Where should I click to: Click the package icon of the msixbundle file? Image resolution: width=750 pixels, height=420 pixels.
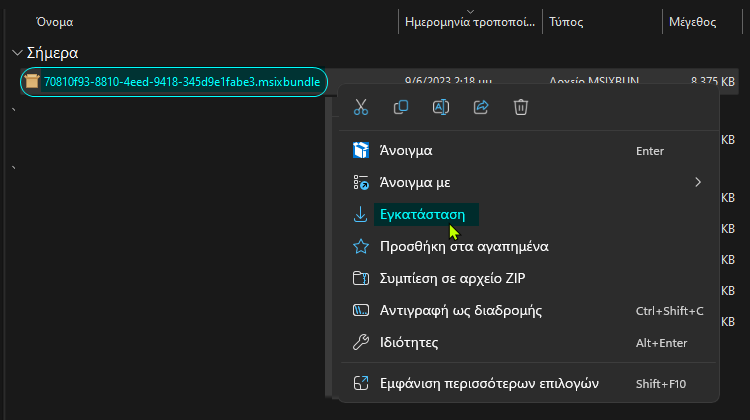click(32, 82)
